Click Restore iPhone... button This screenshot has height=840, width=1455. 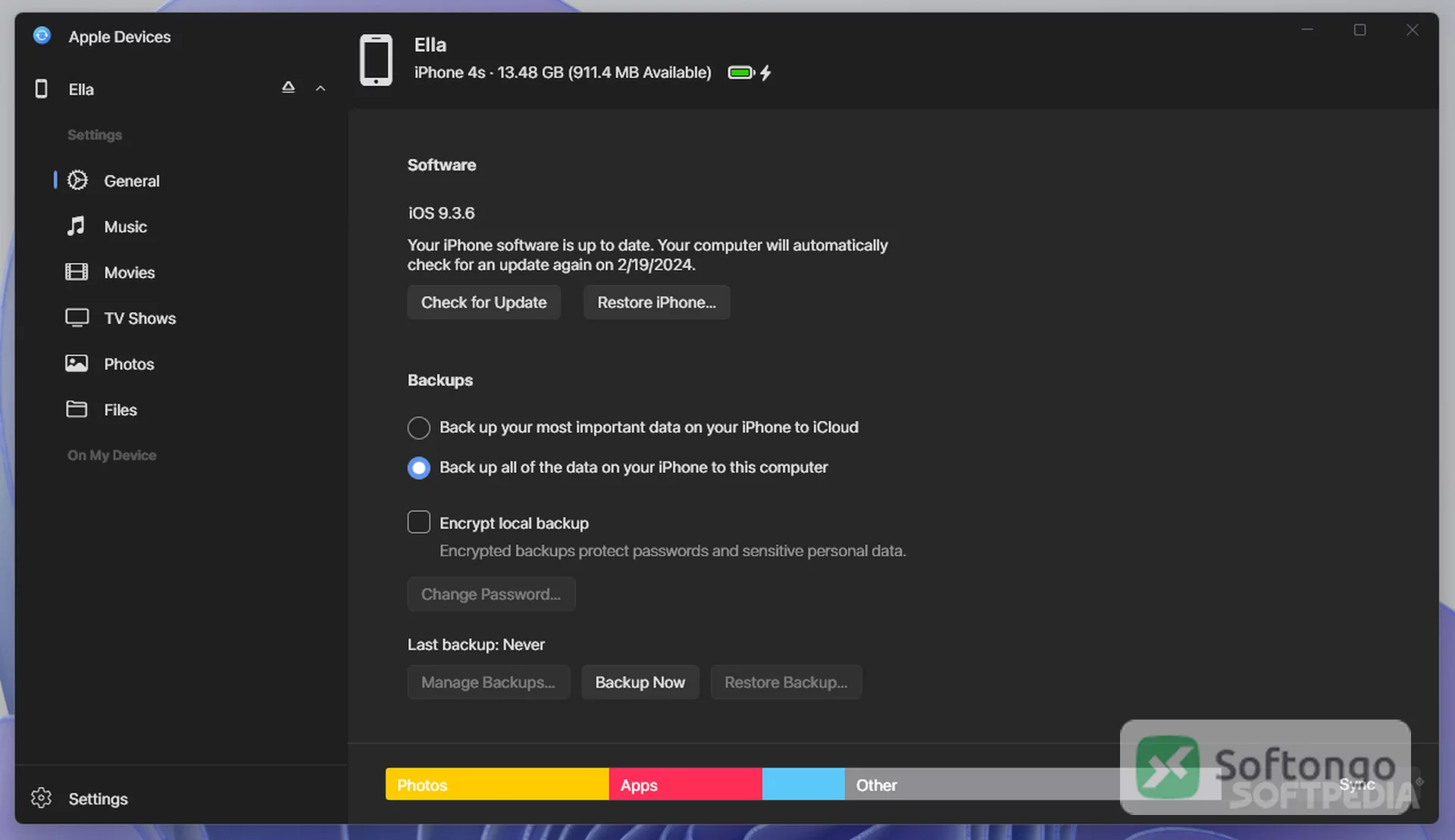(x=656, y=302)
